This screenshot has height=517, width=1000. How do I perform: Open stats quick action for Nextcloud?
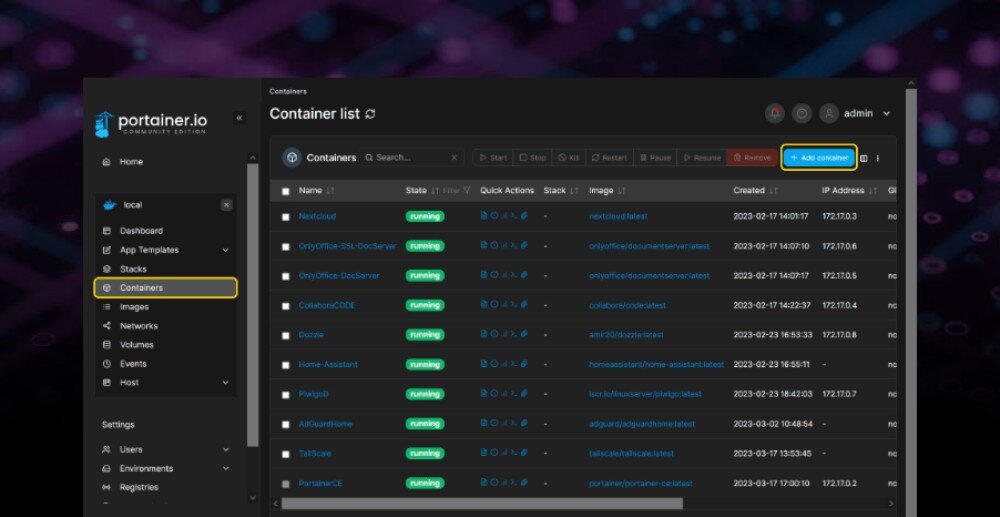(x=504, y=216)
